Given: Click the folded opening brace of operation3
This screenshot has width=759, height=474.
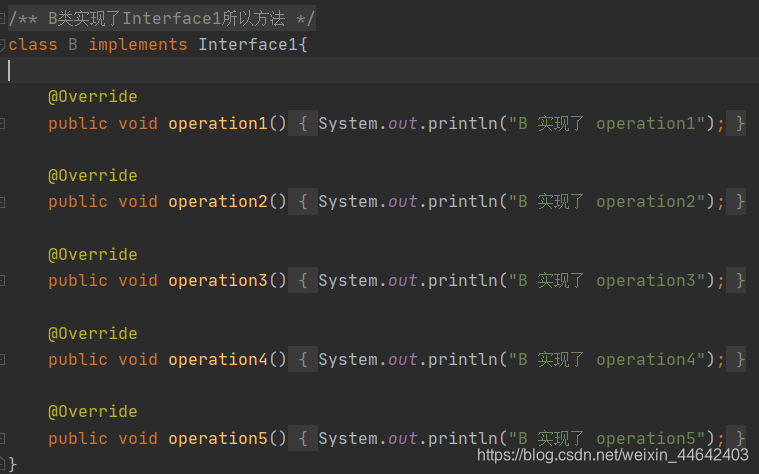Looking at the screenshot, I should tap(303, 281).
